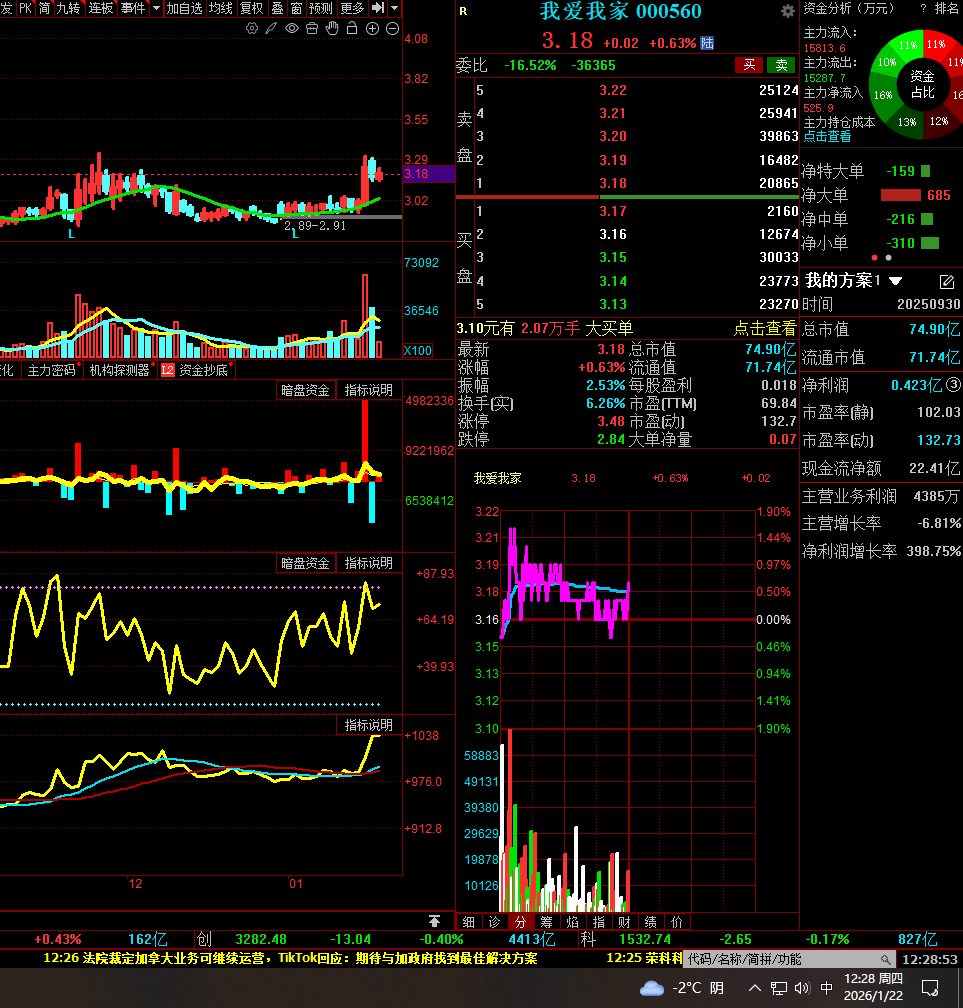
Task: Open the 事件 events button
Action: click(x=133, y=8)
